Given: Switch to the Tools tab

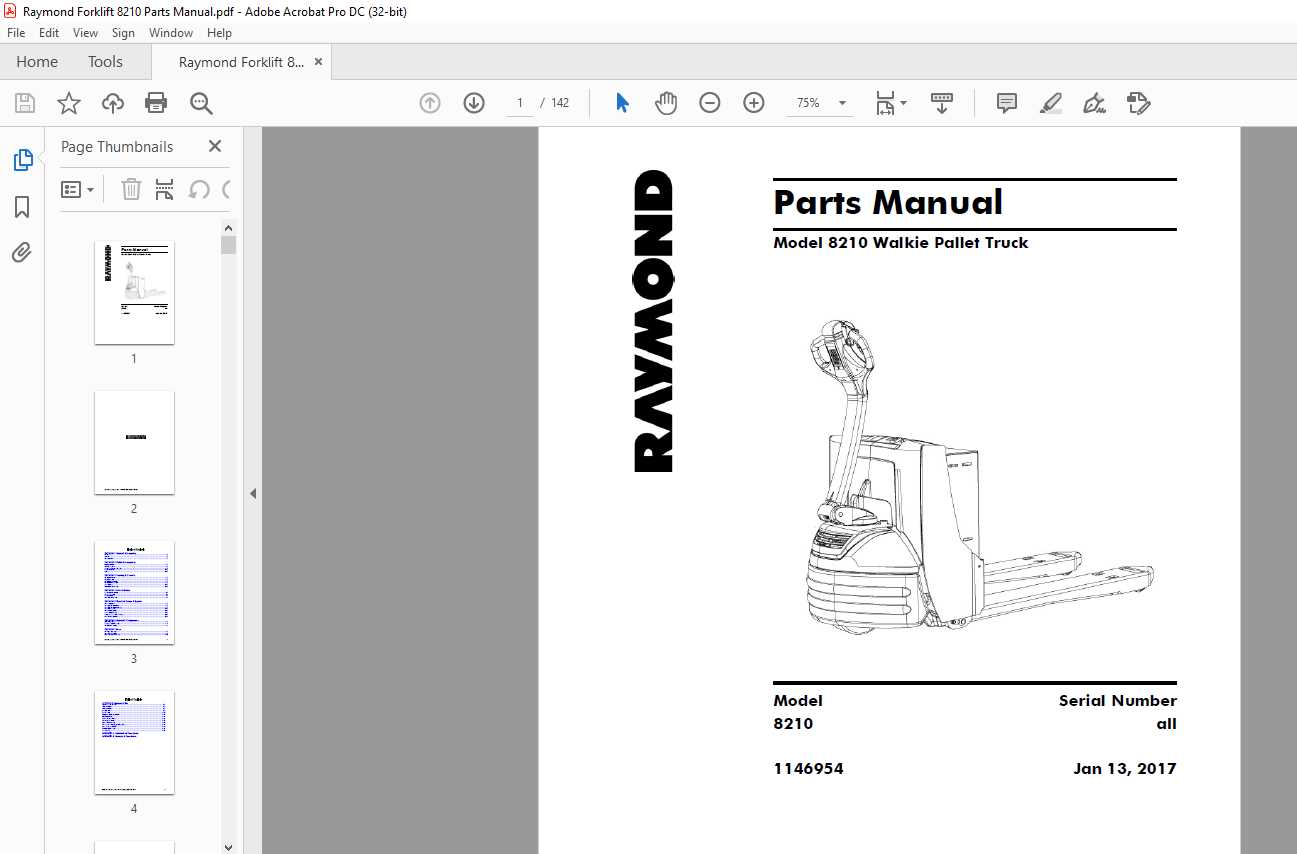Looking at the screenshot, I should 105,61.
